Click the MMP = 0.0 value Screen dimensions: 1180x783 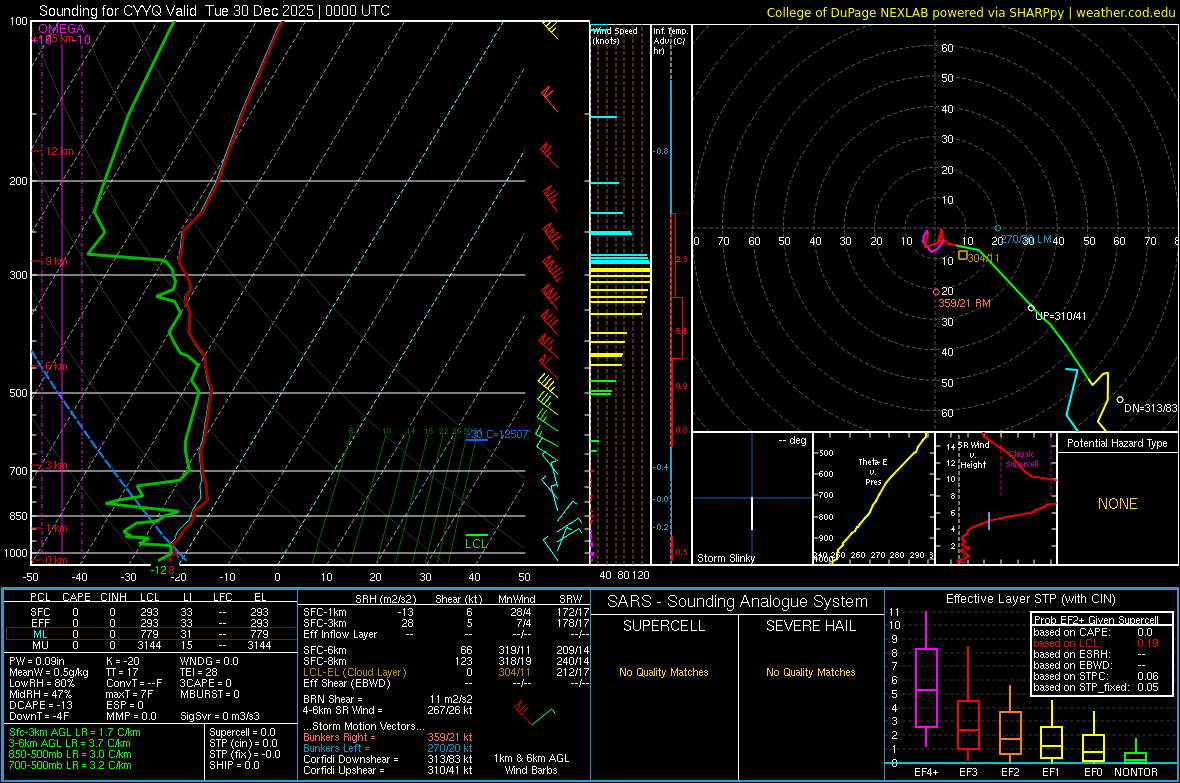pyautogui.click(x=132, y=717)
